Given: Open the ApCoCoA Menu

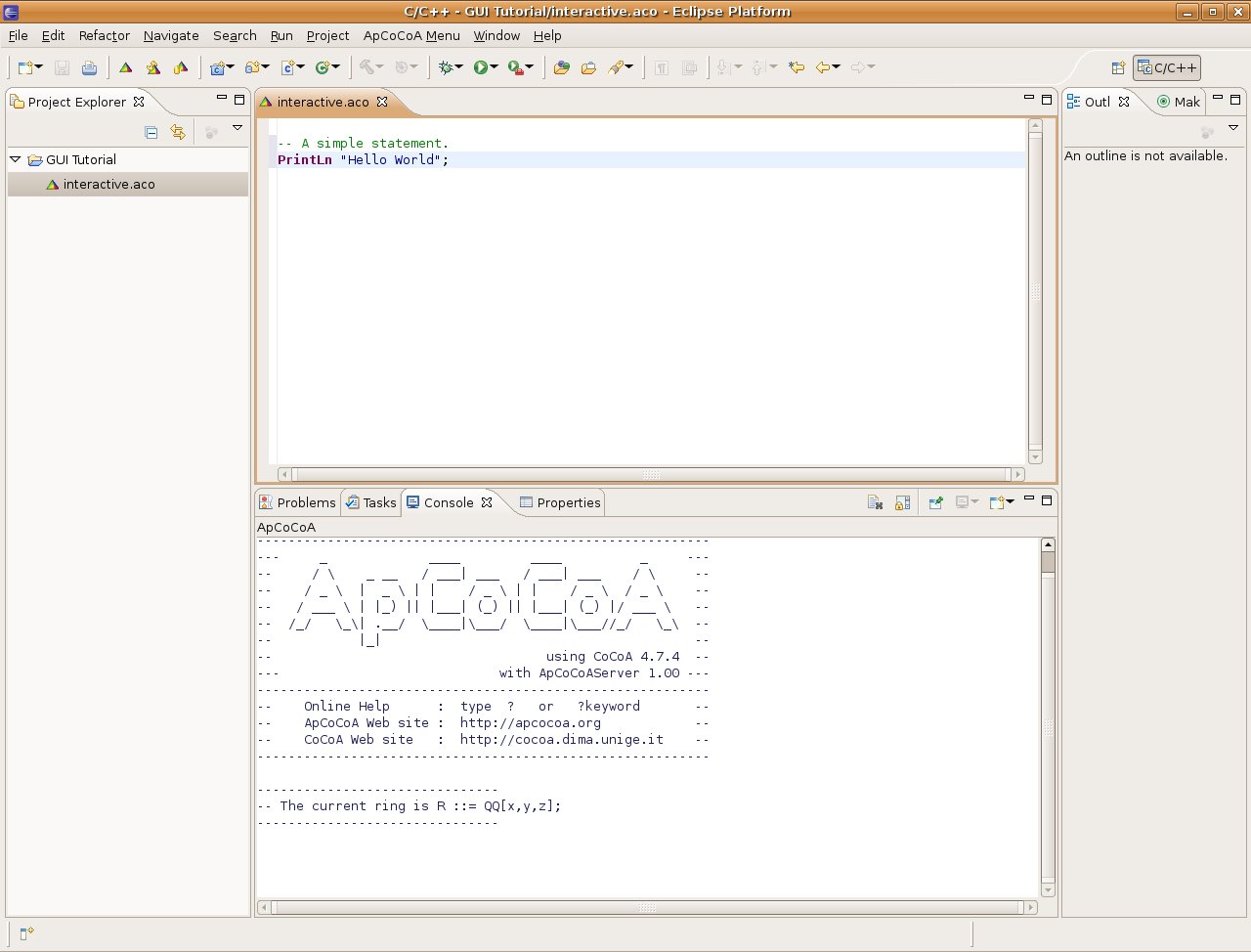Looking at the screenshot, I should pos(411,35).
